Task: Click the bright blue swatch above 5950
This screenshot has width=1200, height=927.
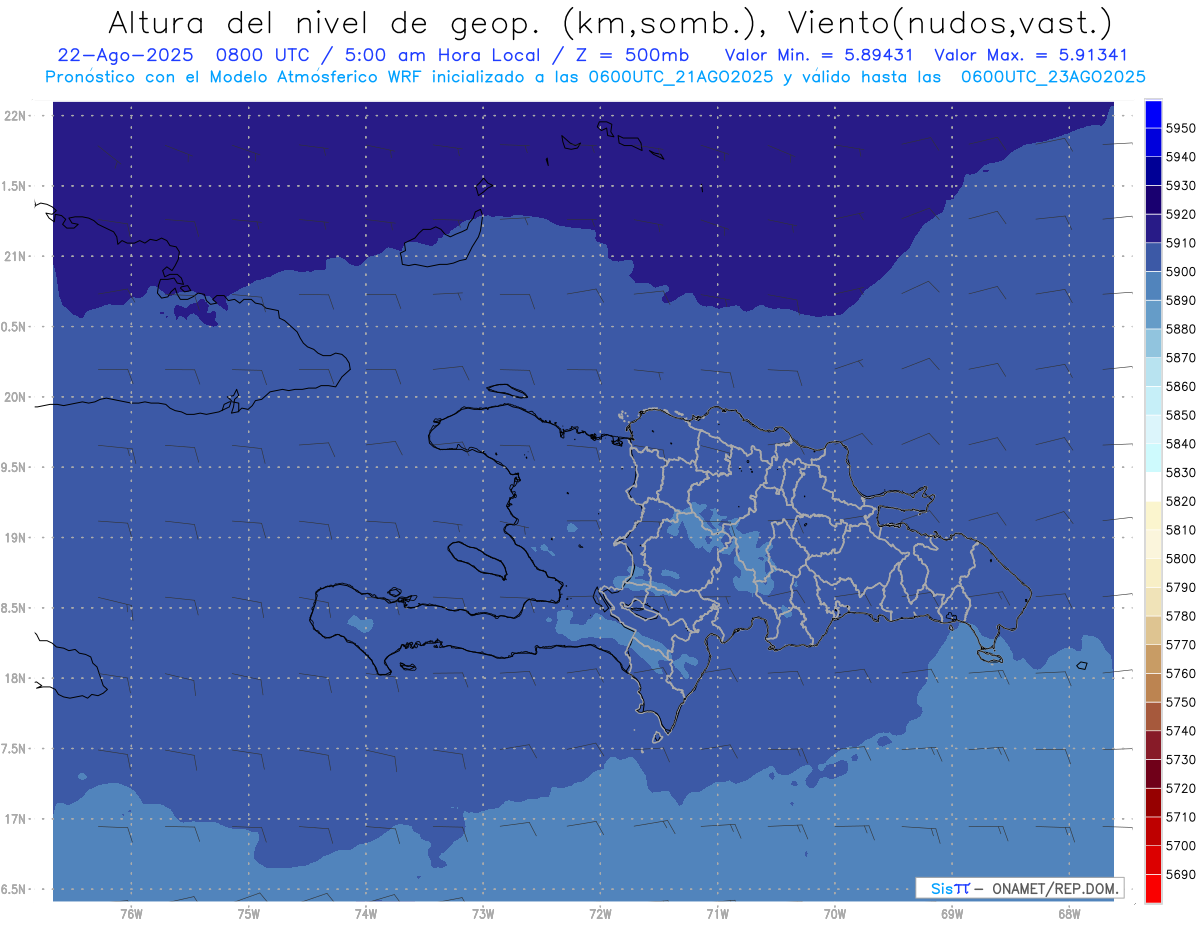Action: click(1153, 114)
